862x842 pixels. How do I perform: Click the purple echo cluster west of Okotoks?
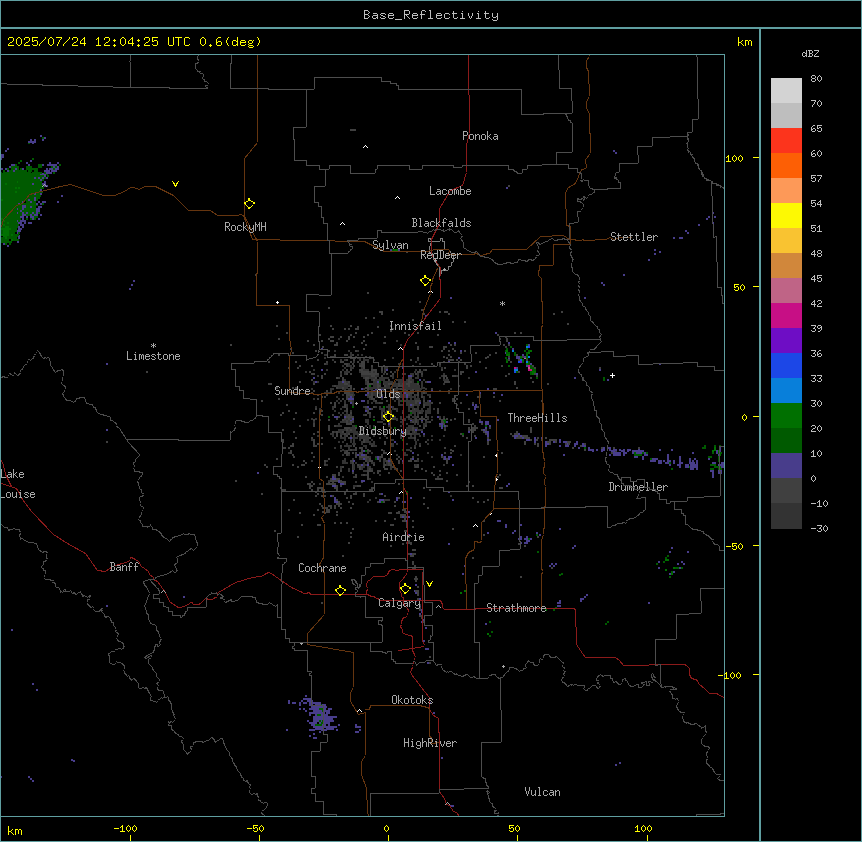coord(320,716)
